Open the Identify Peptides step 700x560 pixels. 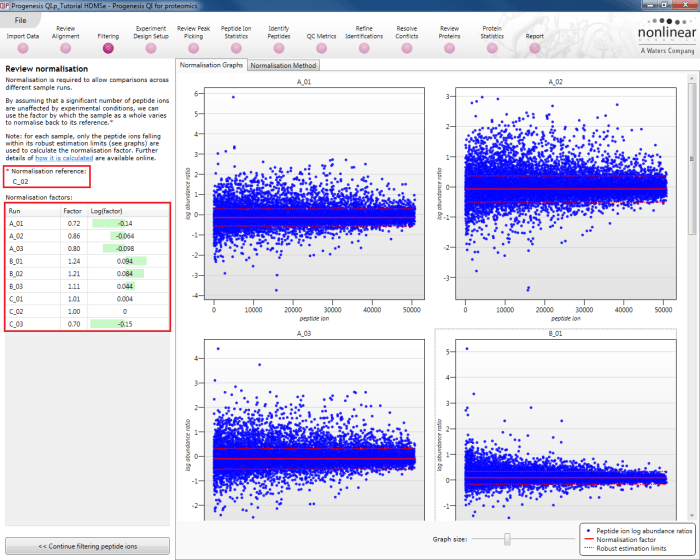(x=279, y=39)
